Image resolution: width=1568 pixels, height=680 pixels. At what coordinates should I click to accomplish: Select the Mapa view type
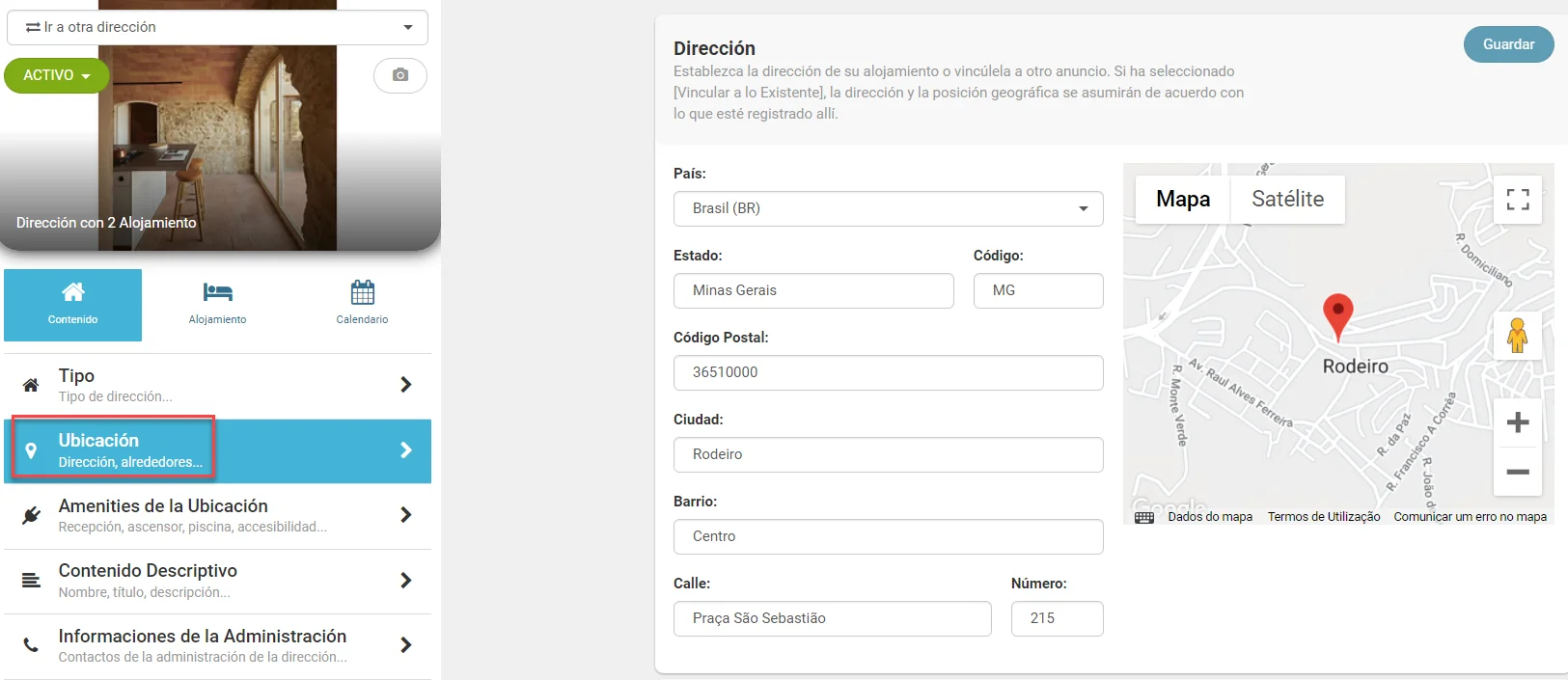(1183, 200)
